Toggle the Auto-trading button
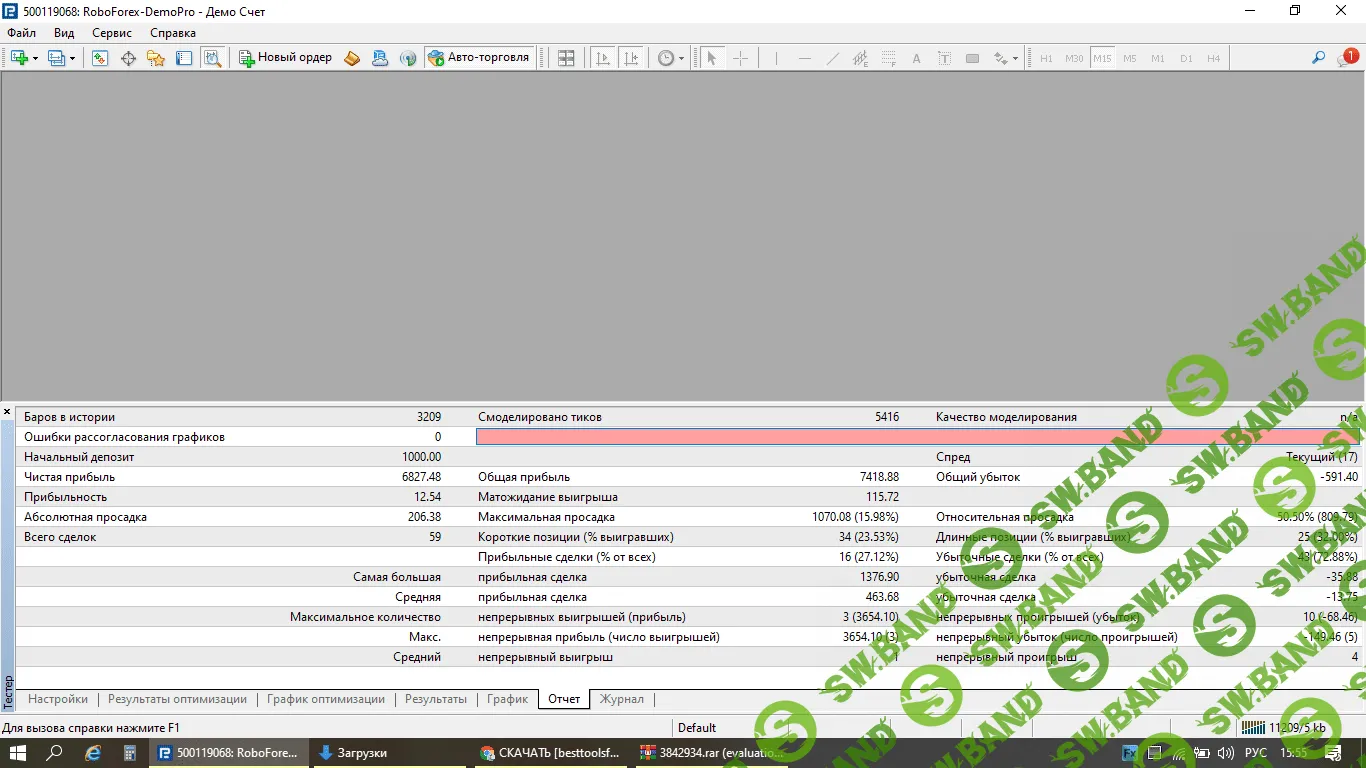The height and width of the screenshot is (768, 1366). click(479, 58)
